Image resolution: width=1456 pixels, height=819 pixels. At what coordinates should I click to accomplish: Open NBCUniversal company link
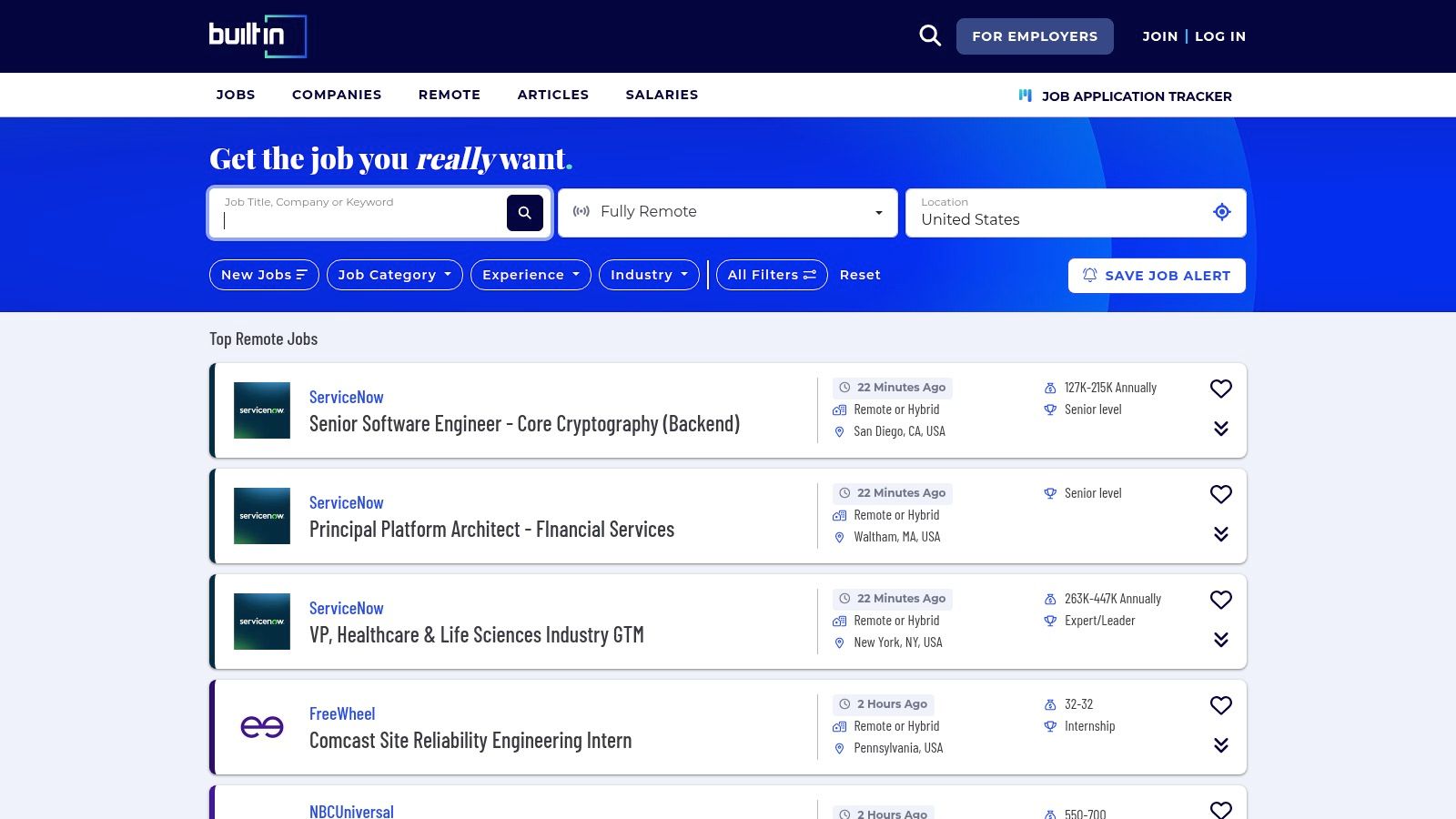[x=351, y=811]
